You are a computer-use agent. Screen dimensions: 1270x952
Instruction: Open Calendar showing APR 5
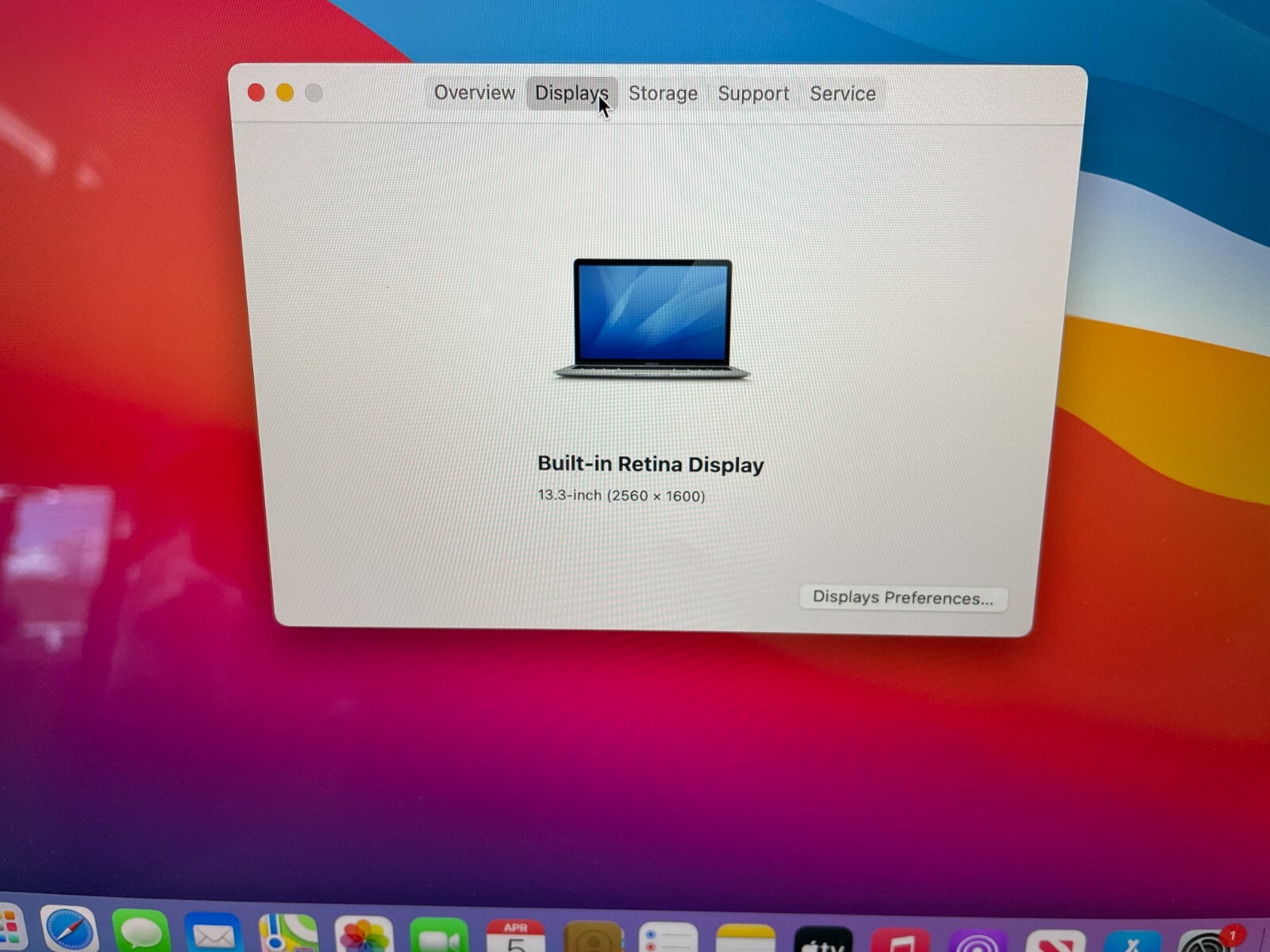click(516, 936)
